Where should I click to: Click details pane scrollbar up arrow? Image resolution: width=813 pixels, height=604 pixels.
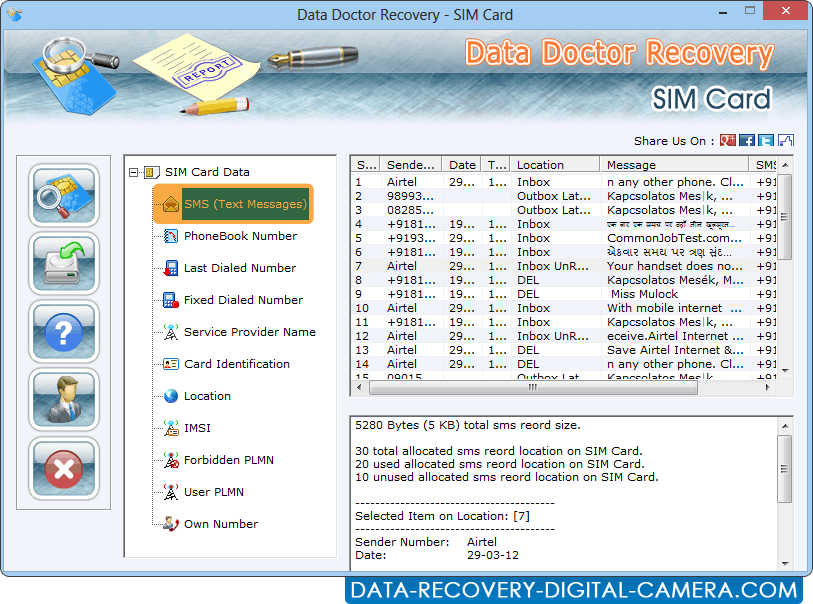[x=786, y=426]
